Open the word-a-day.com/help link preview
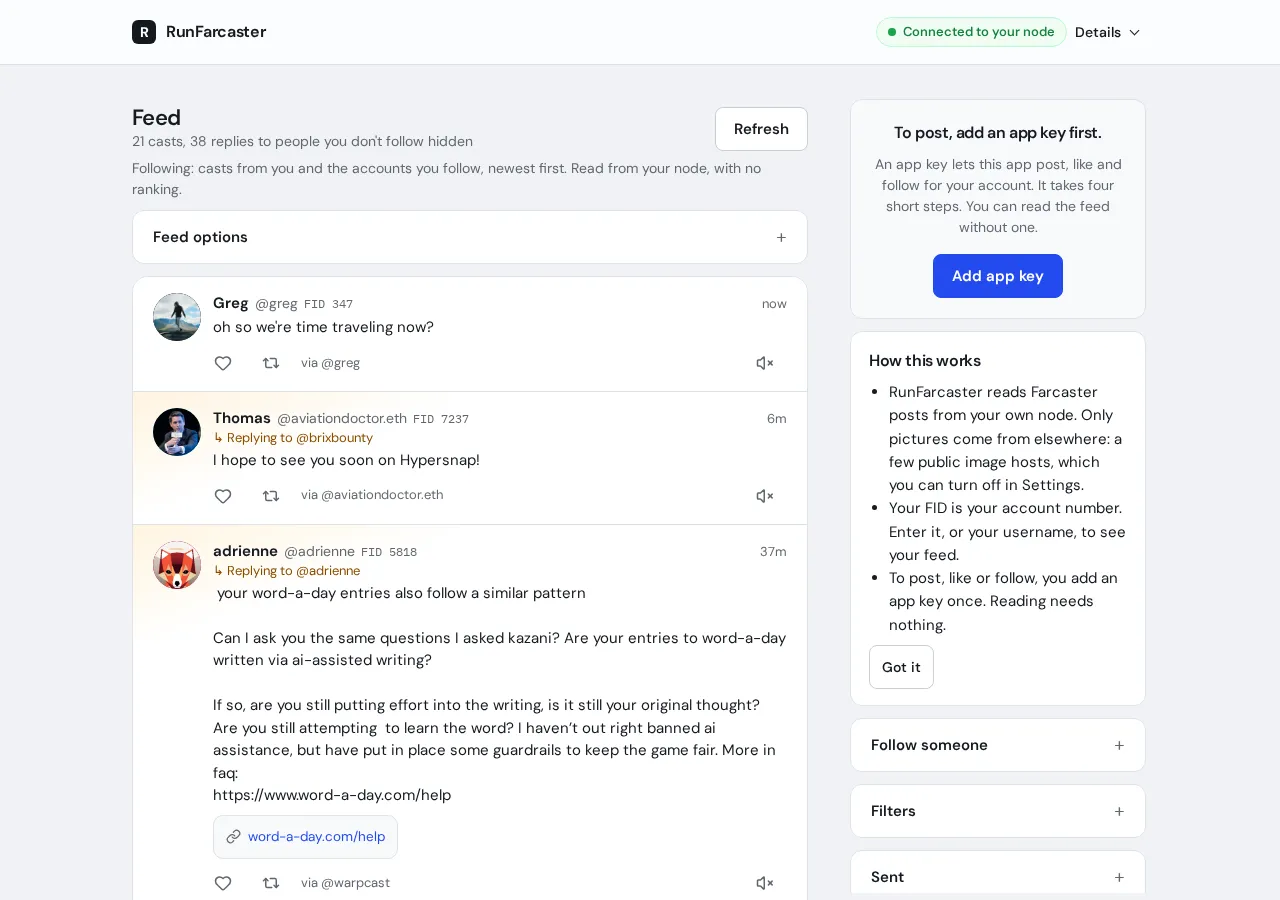 click(x=305, y=837)
